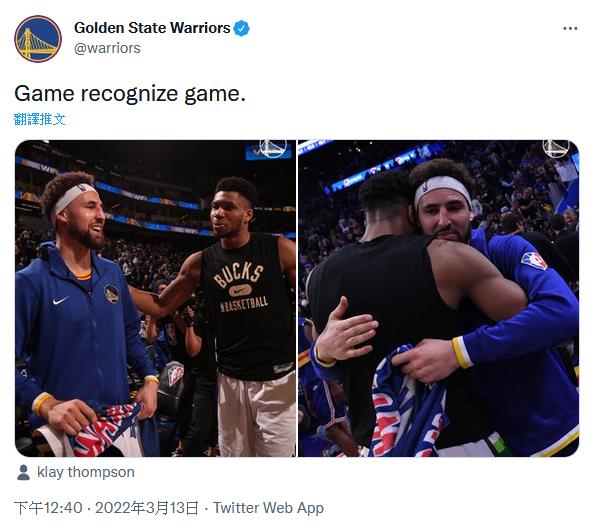
Task: Click the 翻譯推文 translate tweet link
Action: (40, 119)
